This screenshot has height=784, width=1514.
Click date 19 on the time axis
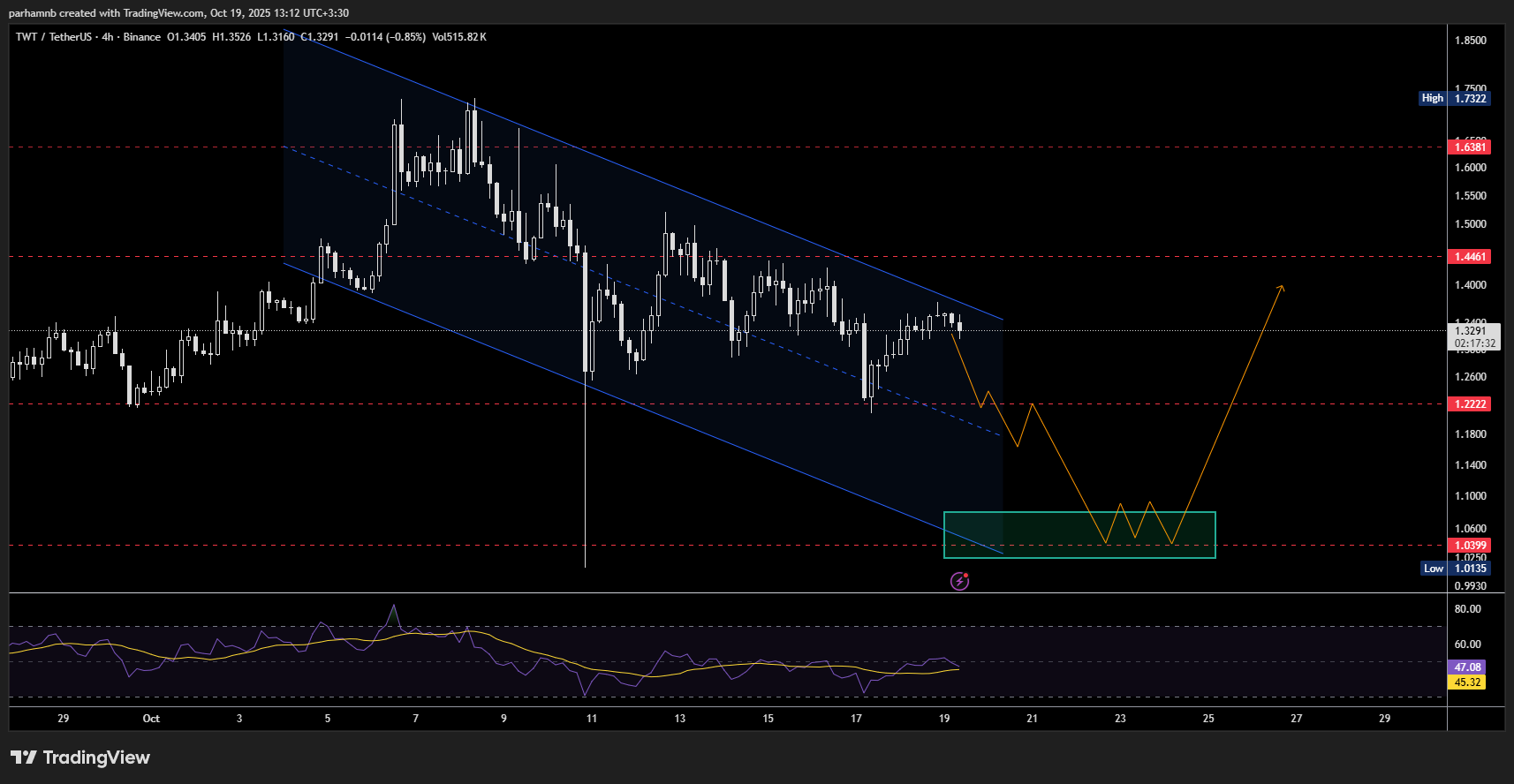944,719
